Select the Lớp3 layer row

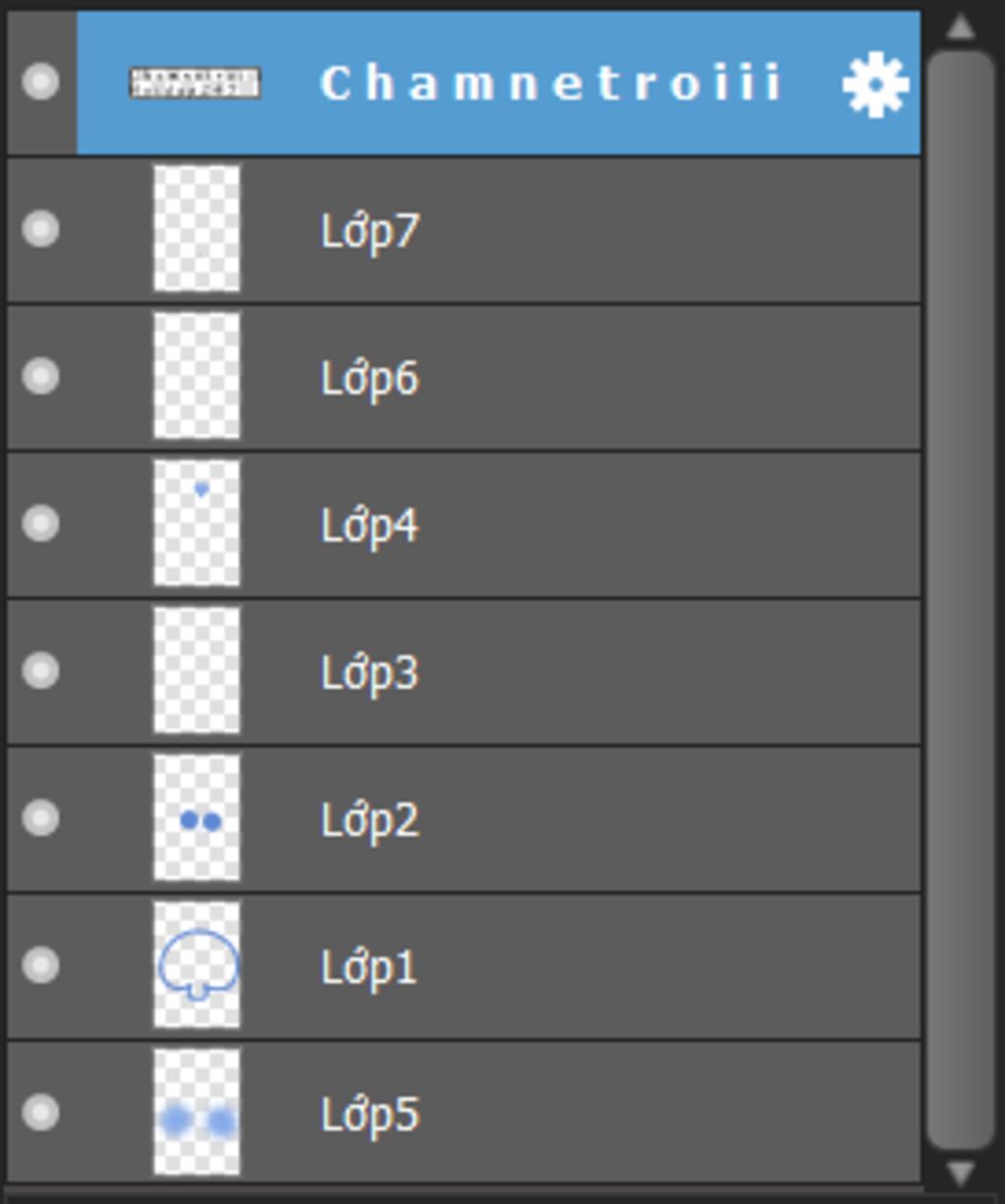pos(463,671)
